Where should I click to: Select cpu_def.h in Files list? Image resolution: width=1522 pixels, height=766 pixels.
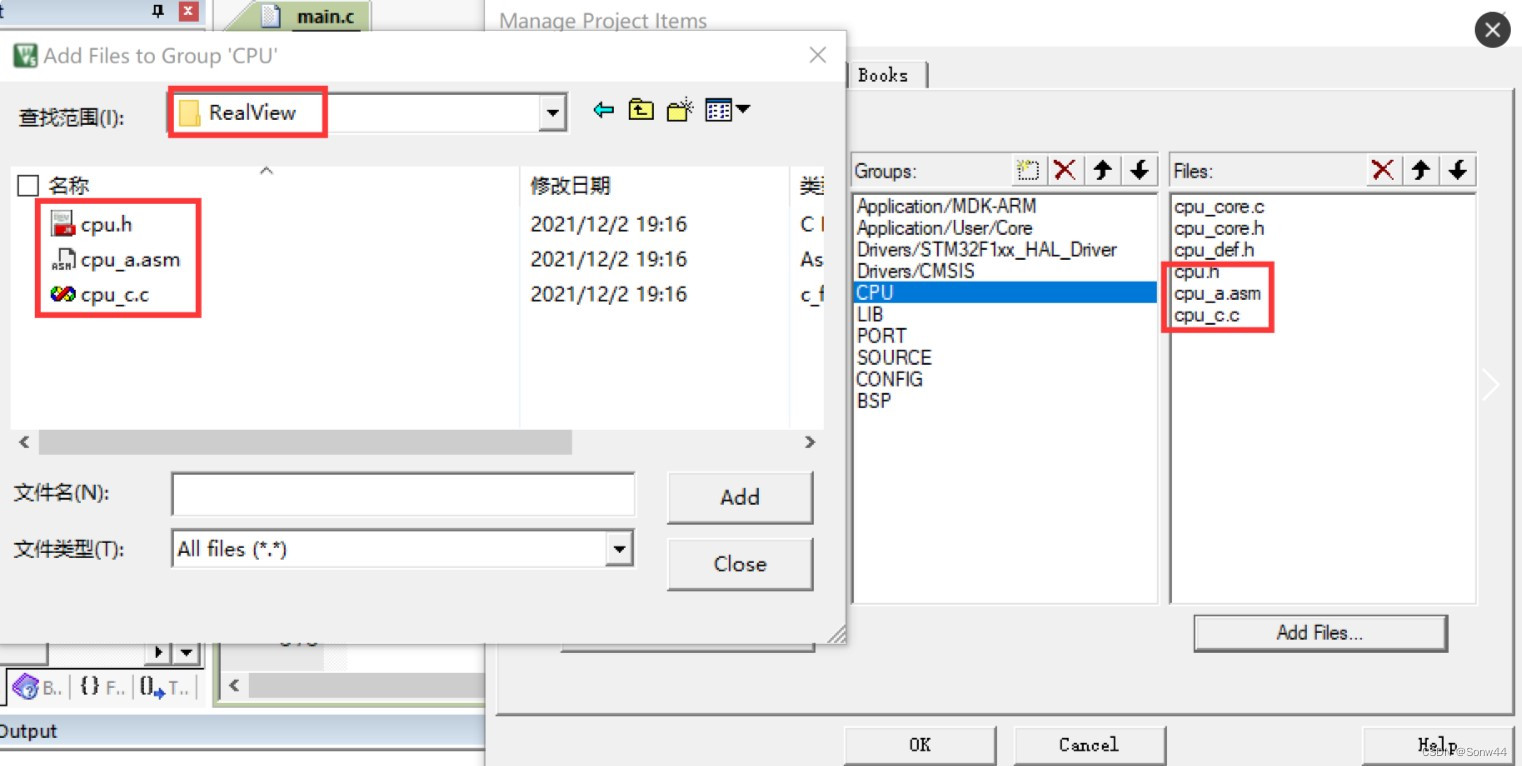(x=1214, y=250)
